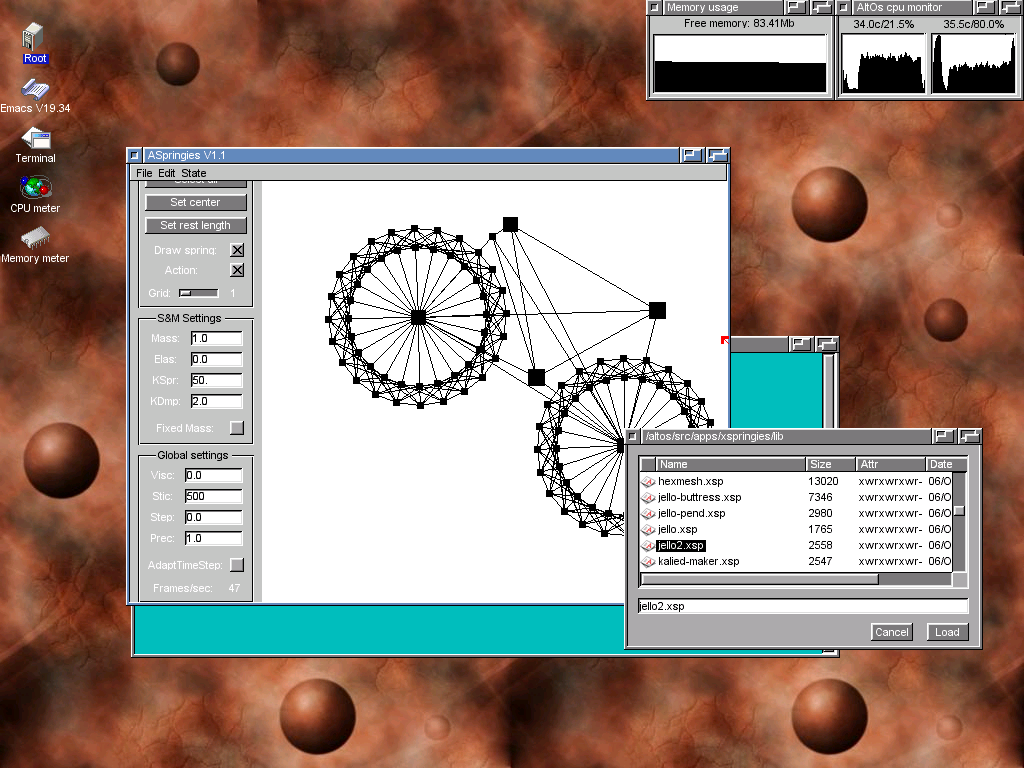Enable the Fixed Mass checkbox
The width and height of the screenshot is (1024, 768).
237,428
